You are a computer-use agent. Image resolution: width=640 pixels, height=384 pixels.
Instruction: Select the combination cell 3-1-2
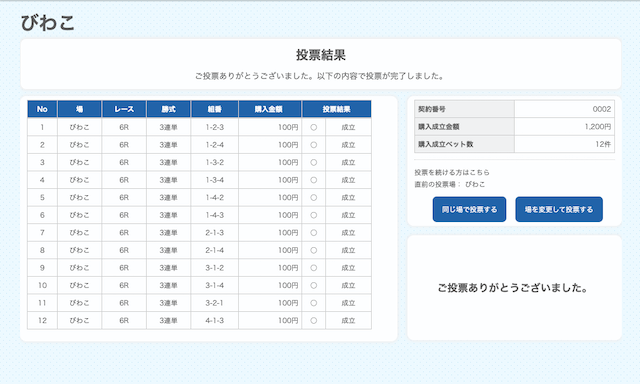pyautogui.click(x=215, y=268)
